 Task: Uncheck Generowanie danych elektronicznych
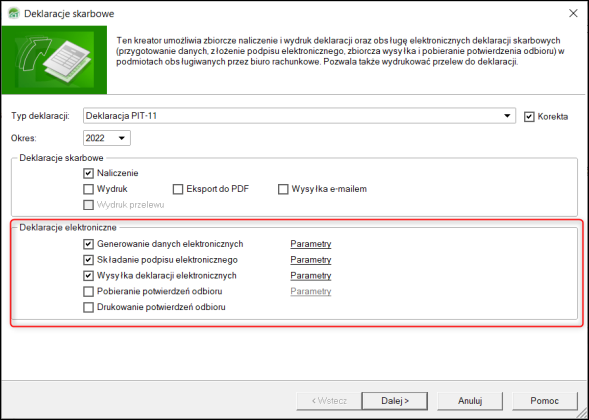(88, 244)
